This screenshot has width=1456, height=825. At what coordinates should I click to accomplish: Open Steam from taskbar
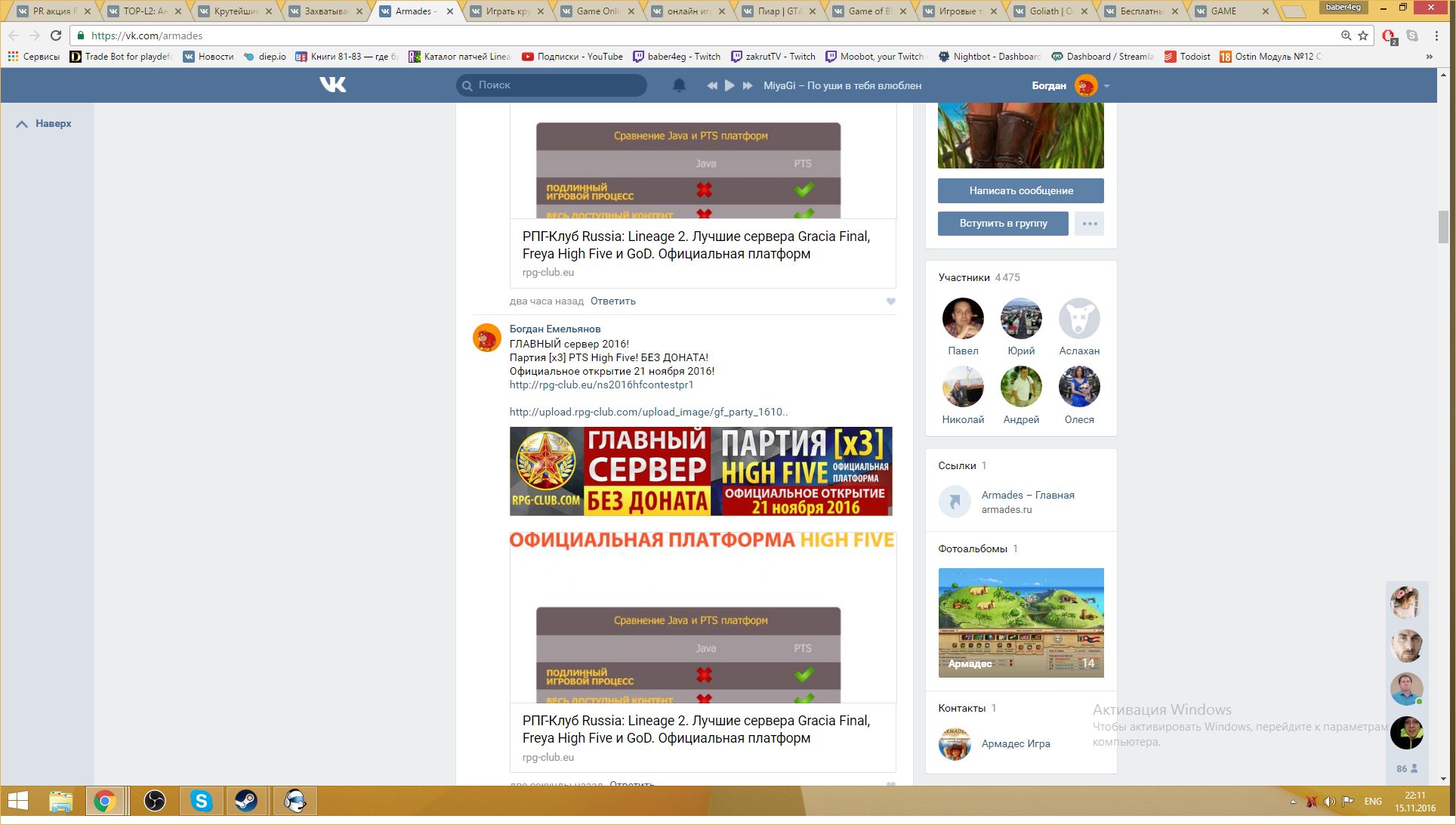[246, 802]
